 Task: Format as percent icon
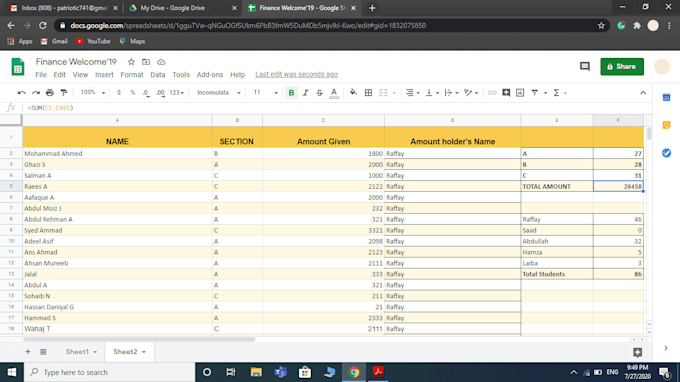click(133, 93)
